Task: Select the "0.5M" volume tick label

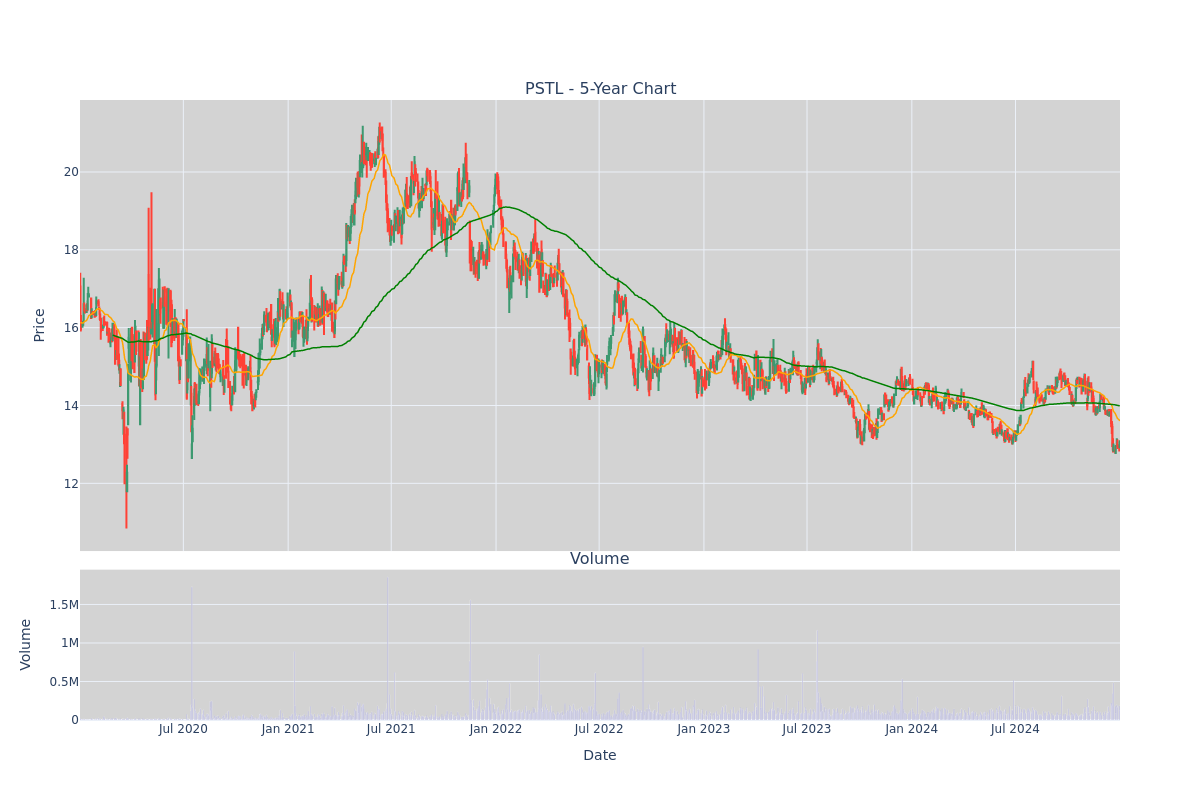Action: 64,682
